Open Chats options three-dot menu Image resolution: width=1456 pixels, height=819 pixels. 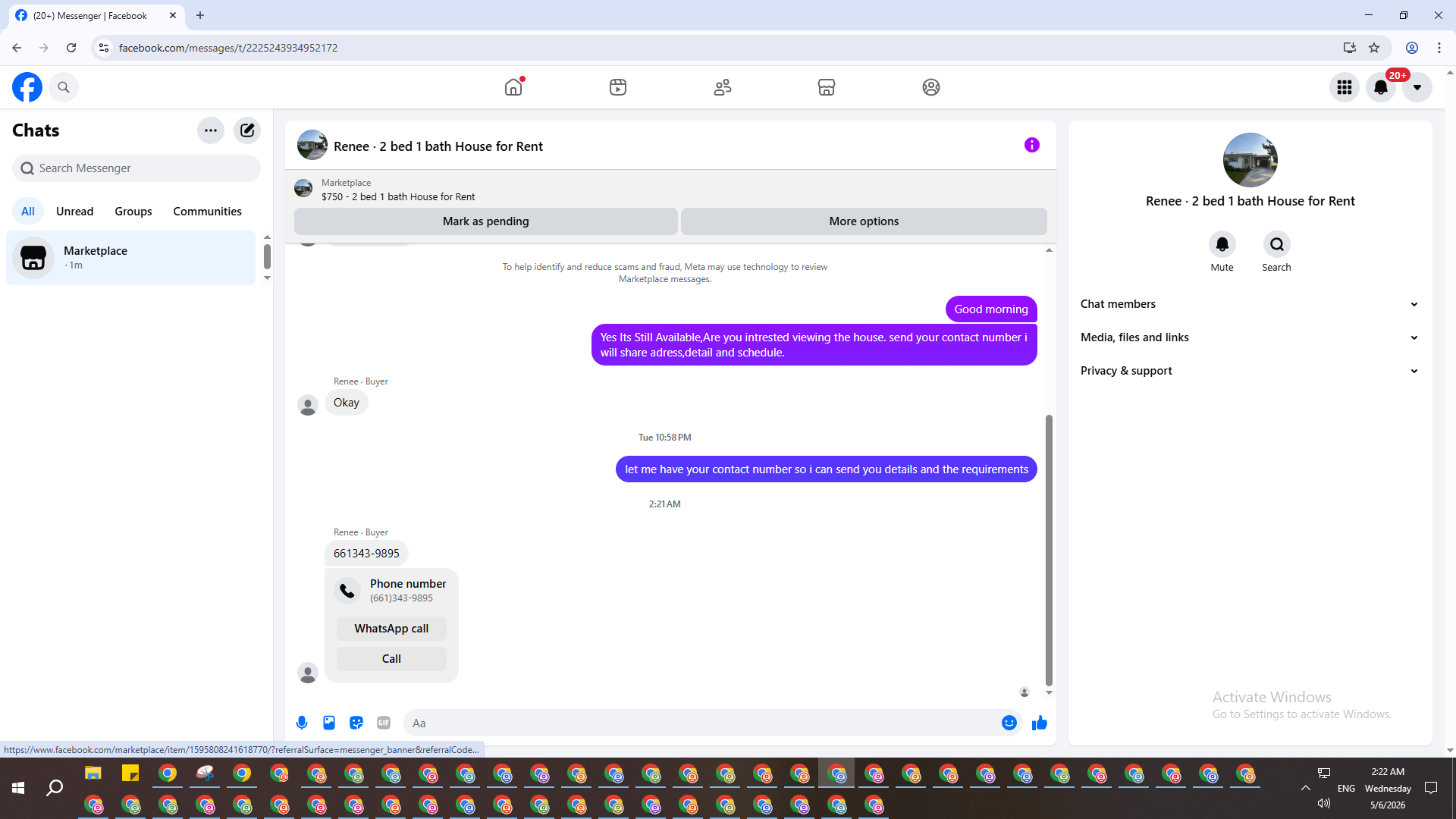point(211,130)
